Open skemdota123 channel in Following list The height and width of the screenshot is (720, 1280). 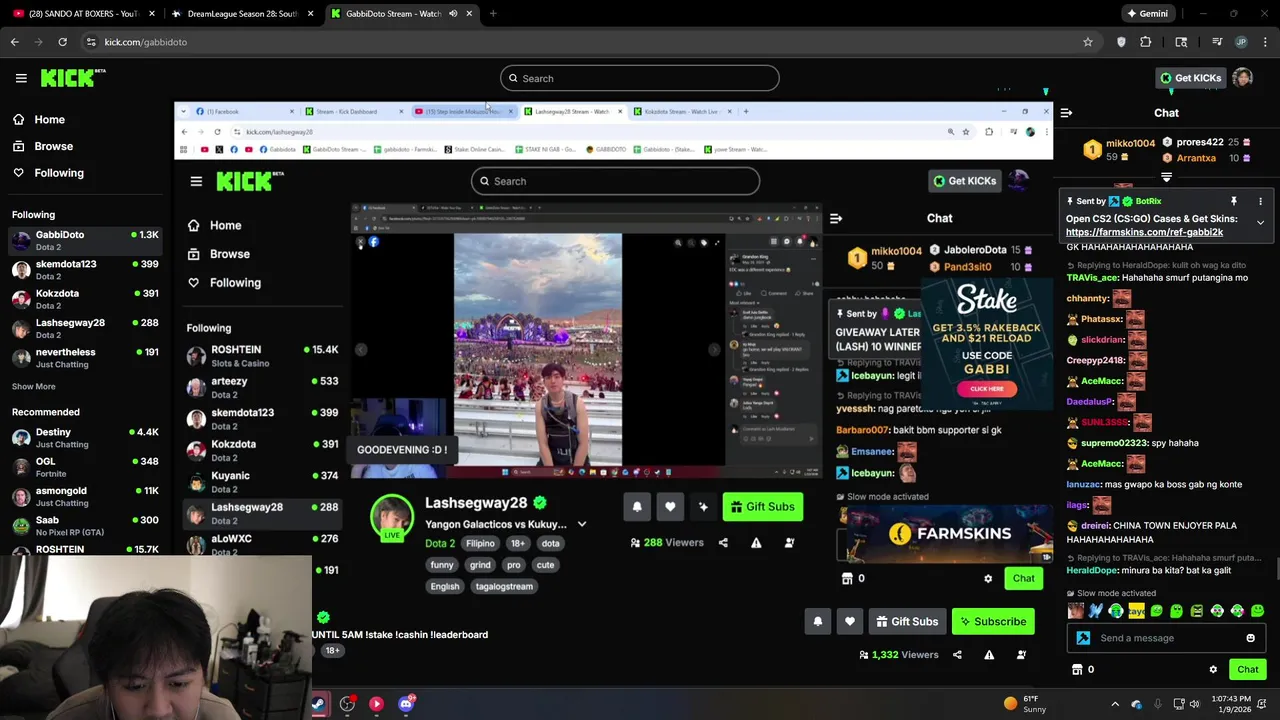tap(86, 269)
